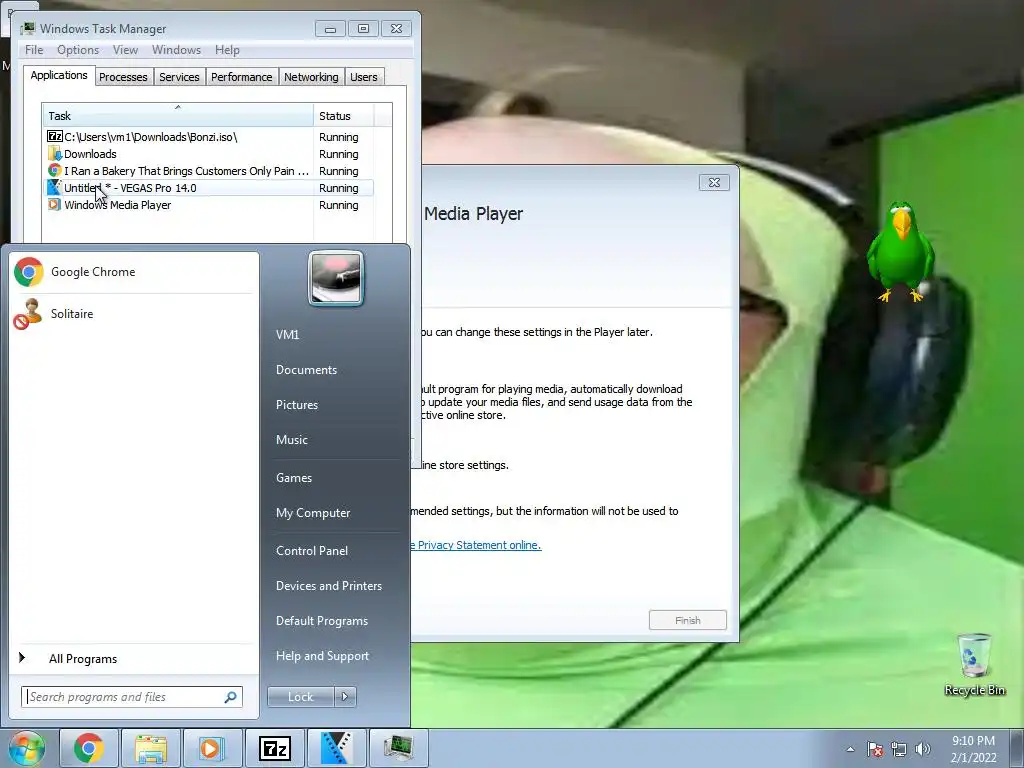Viewport: 1024px width, 768px height.
Task: Open Windows Explorer taskbar icon
Action: pyautogui.click(x=151, y=748)
